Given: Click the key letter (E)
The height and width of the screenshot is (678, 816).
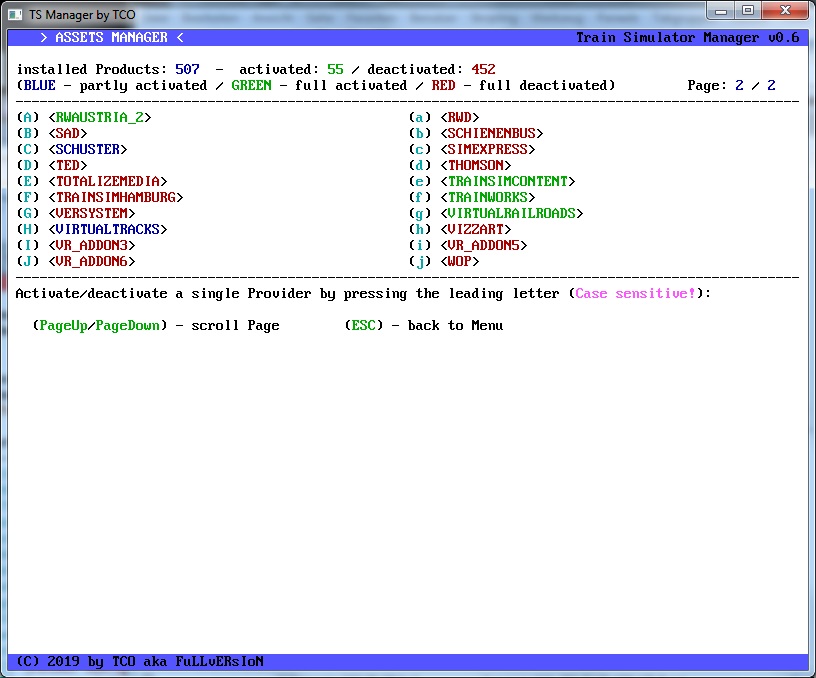Looking at the screenshot, I should click(28, 182).
